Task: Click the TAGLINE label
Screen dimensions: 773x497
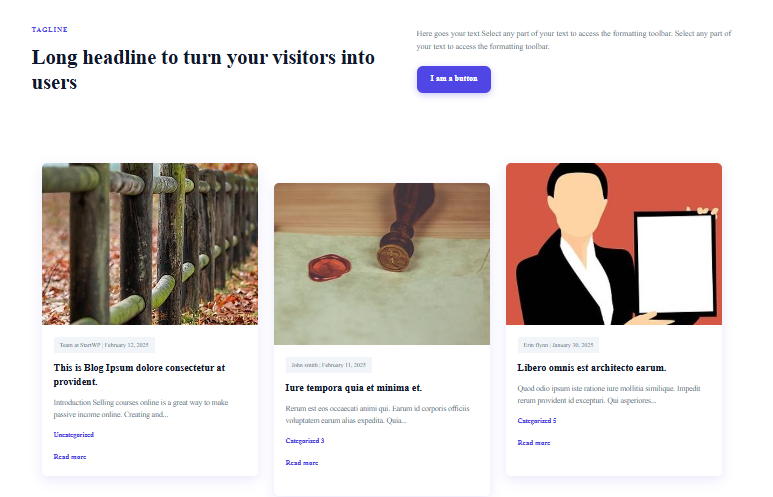Action: 50,30
